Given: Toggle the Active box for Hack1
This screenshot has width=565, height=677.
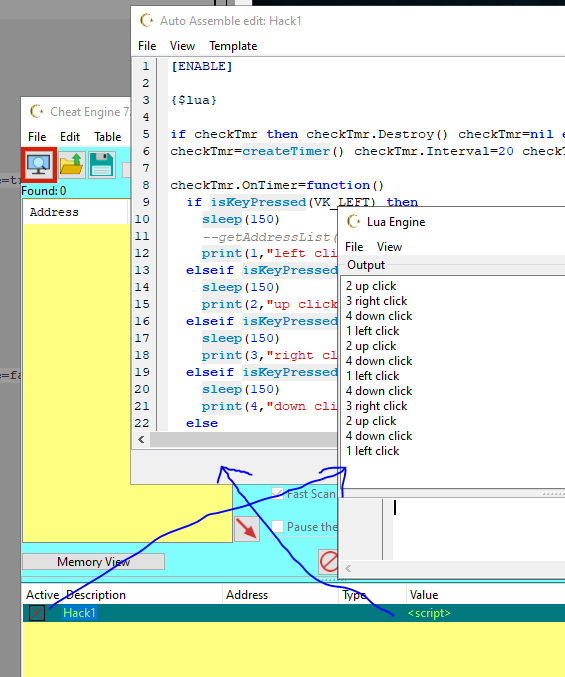Looking at the screenshot, I should coord(37,613).
